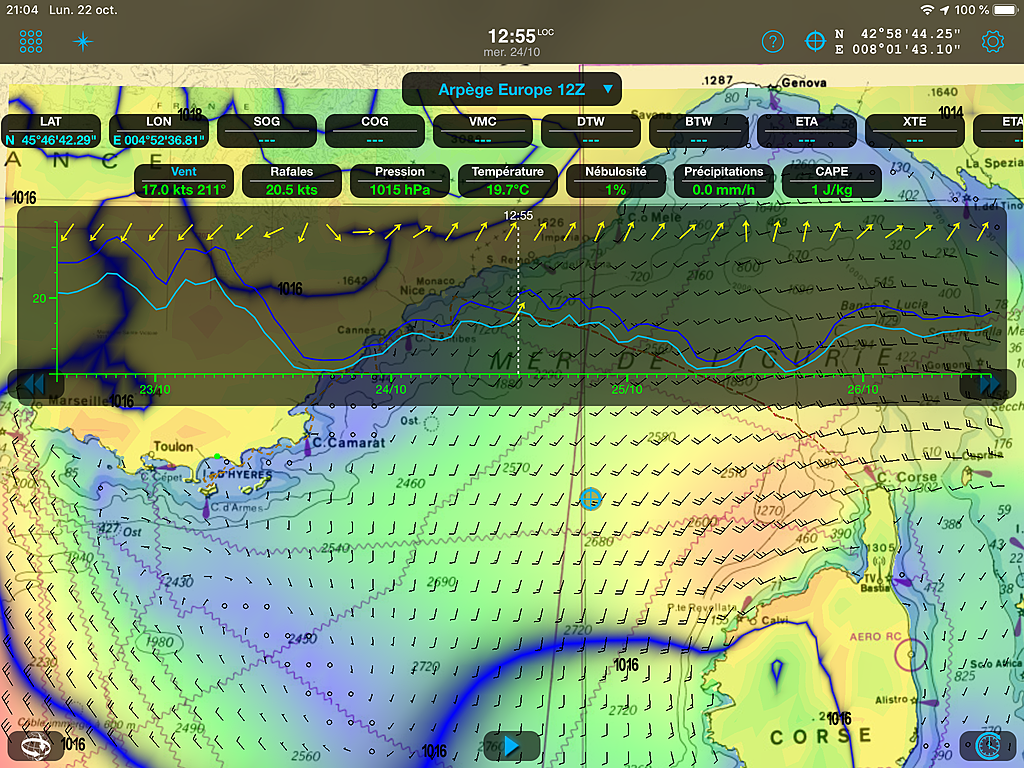Select the SOG data box
The width and height of the screenshot is (1024, 768).
pos(266,131)
